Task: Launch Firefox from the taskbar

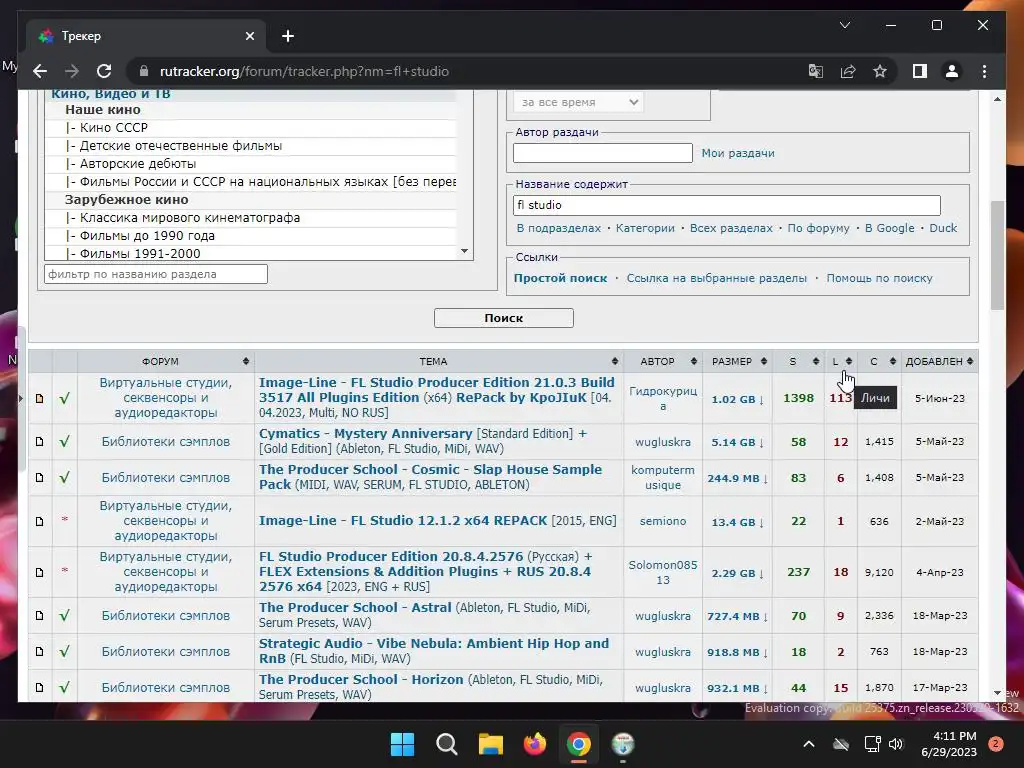Action: point(535,744)
